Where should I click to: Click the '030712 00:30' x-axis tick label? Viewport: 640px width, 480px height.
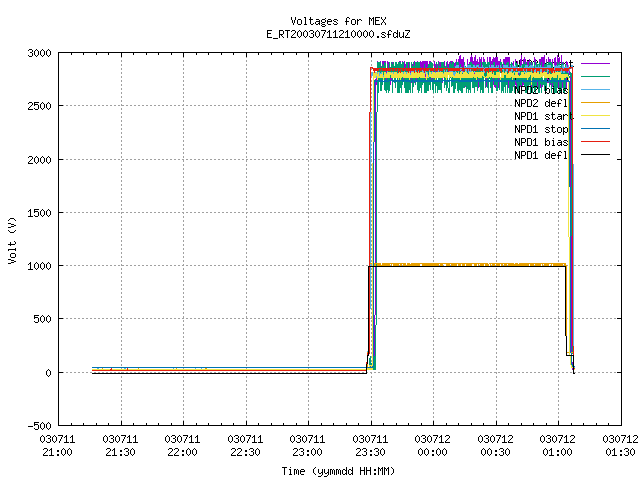point(495,446)
